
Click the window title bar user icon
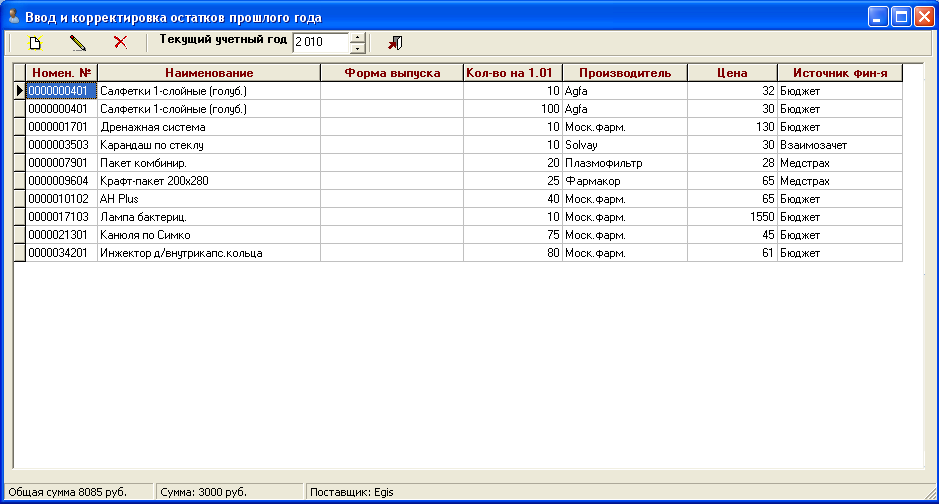[13, 17]
